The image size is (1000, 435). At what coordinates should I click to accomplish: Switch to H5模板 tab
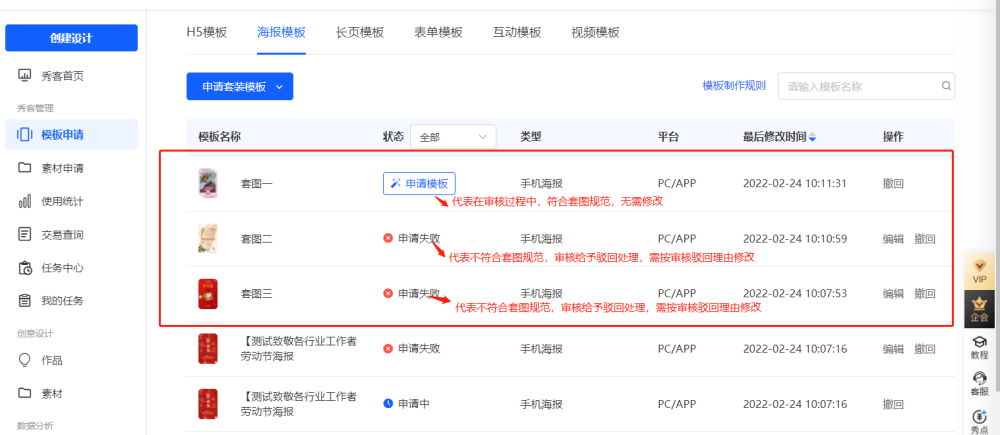pos(207,32)
